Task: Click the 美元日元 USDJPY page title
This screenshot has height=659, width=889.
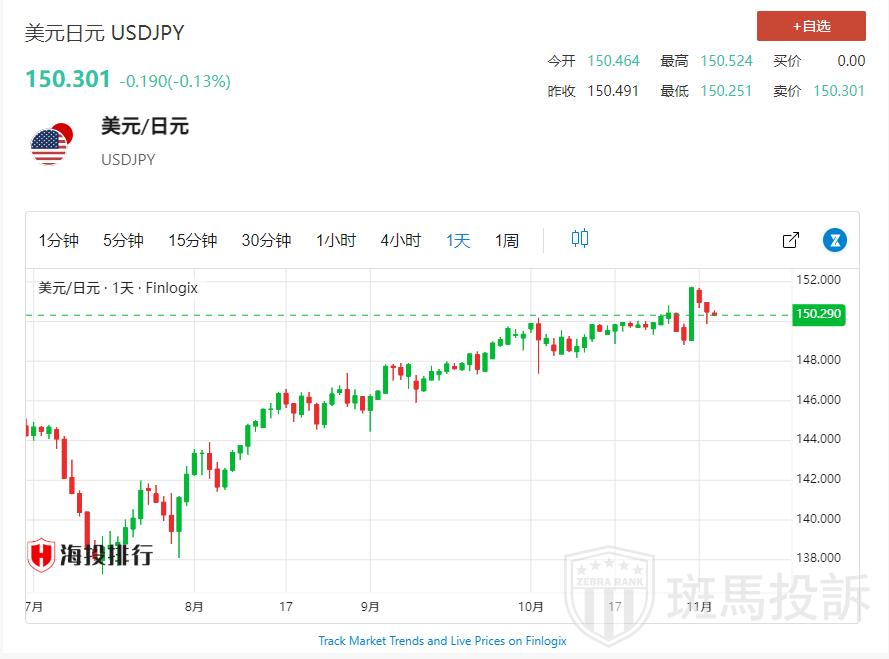Action: pyautogui.click(x=104, y=33)
